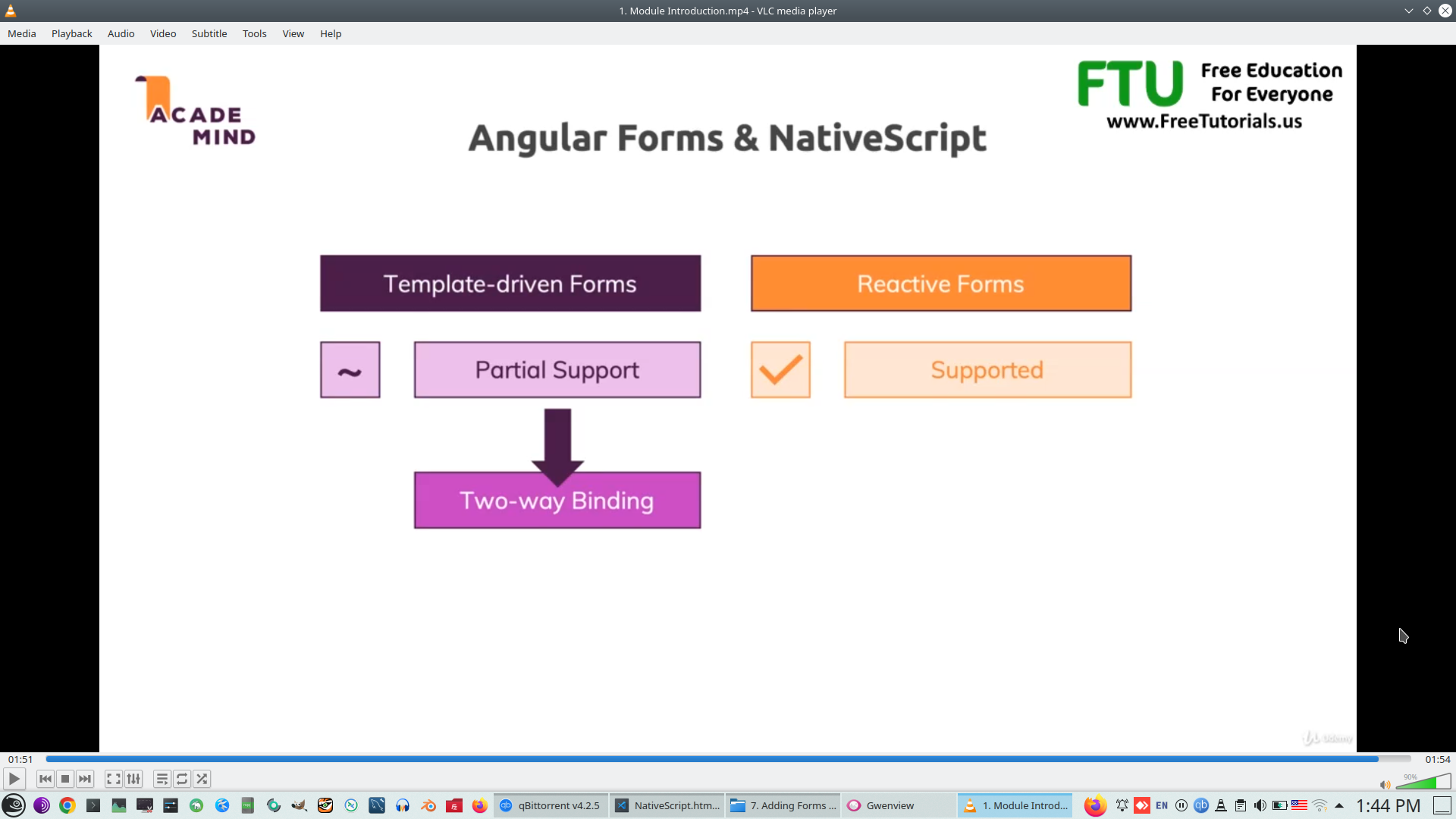
Task: Adjust the volume slider
Action: click(x=1423, y=782)
